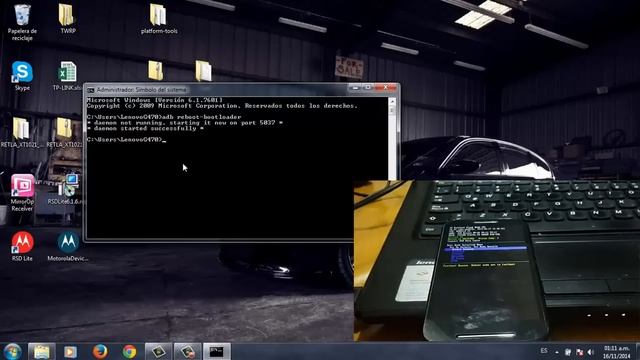Select the RSDLite6.1.6 installer icon
The width and height of the screenshot is (640, 360).
67,190
